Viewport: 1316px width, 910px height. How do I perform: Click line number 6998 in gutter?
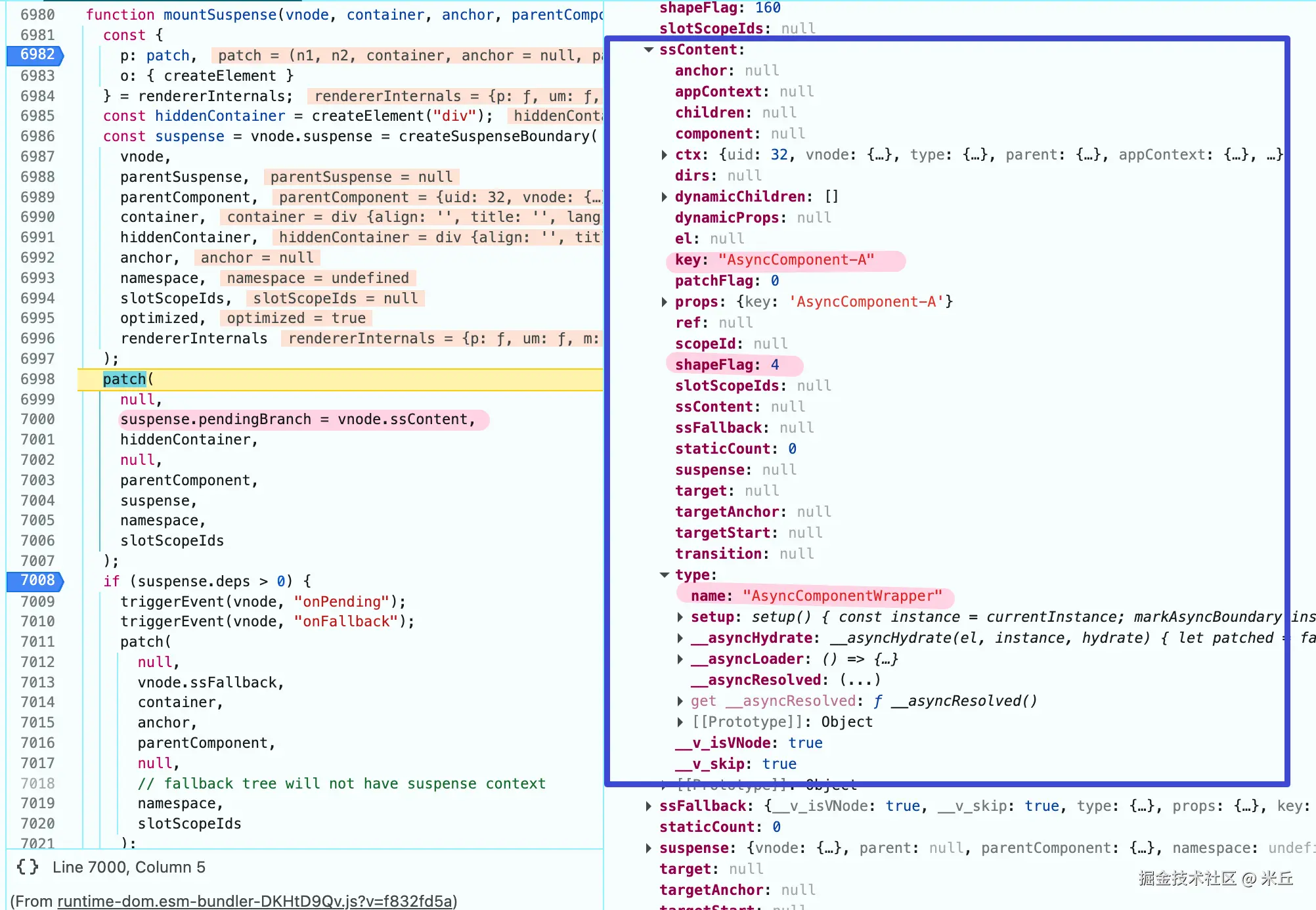point(37,379)
